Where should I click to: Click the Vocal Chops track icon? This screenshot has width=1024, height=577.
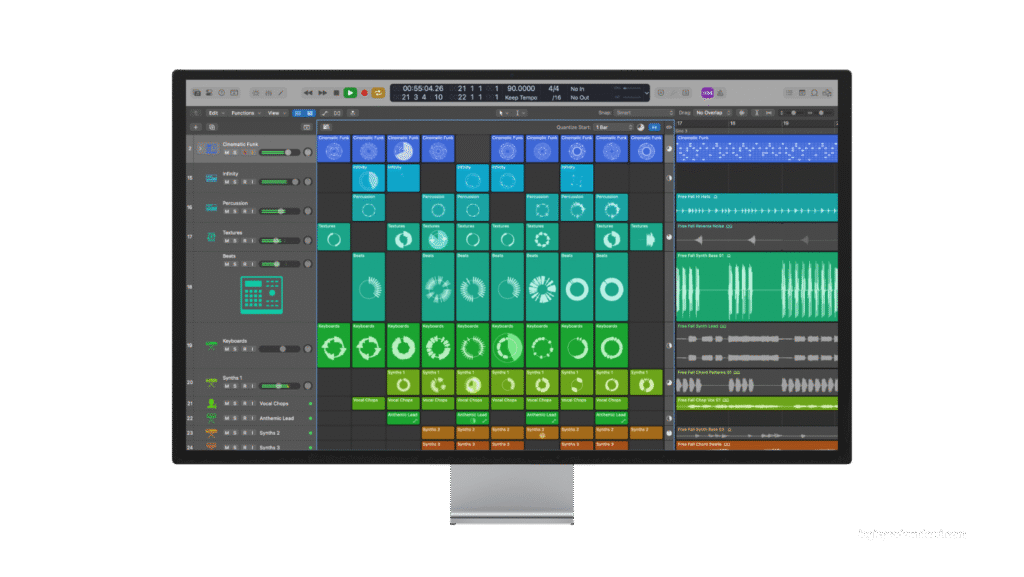211,404
